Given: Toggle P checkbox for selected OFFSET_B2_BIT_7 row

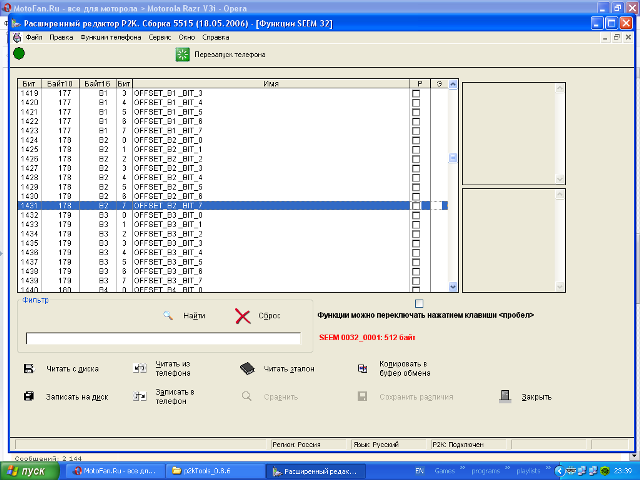Looking at the screenshot, I should click(x=416, y=206).
